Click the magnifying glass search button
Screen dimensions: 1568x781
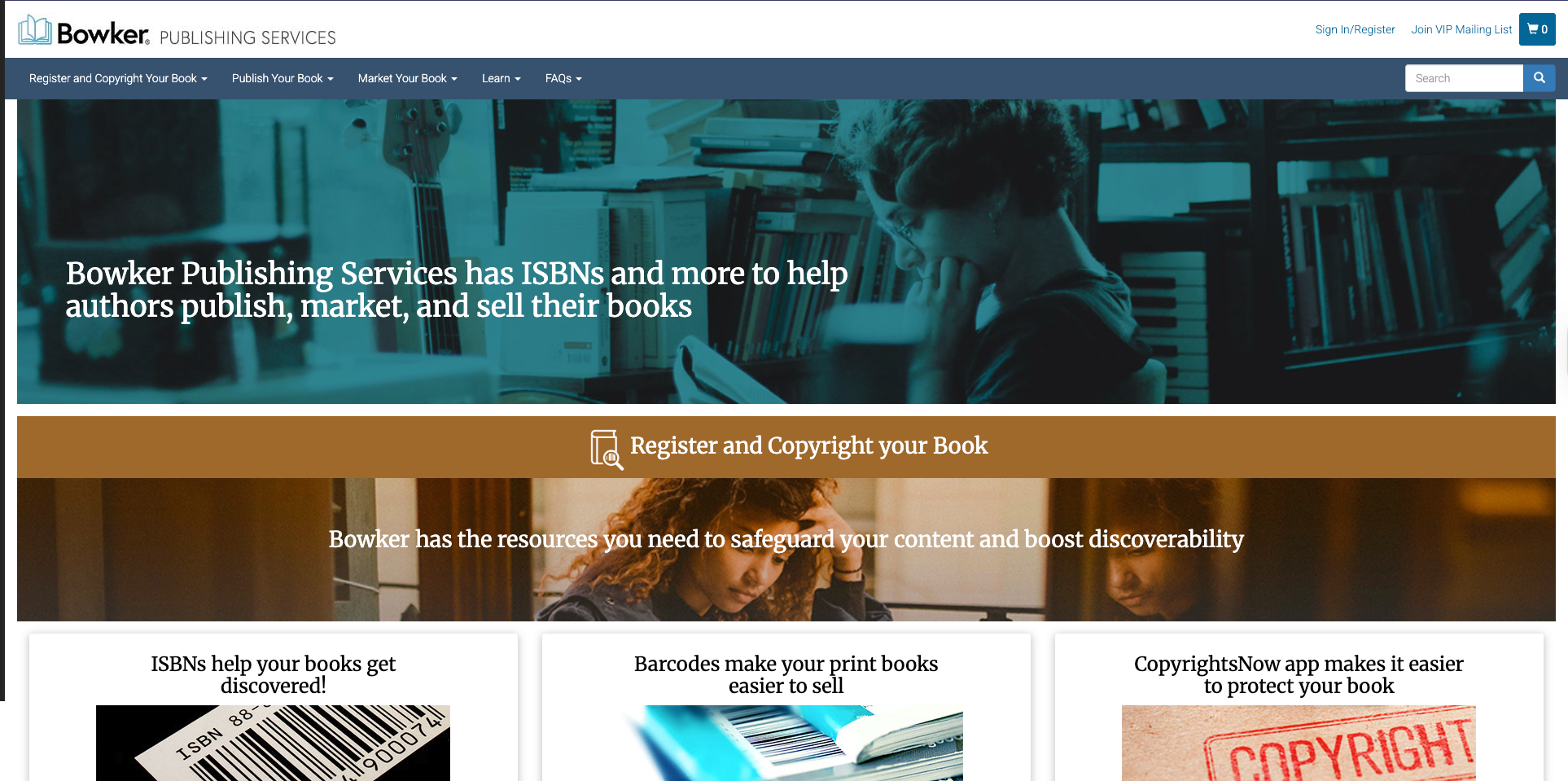point(1540,78)
